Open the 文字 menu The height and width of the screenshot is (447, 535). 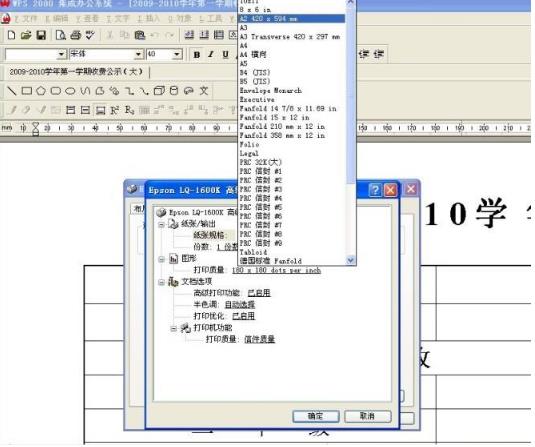[118, 18]
